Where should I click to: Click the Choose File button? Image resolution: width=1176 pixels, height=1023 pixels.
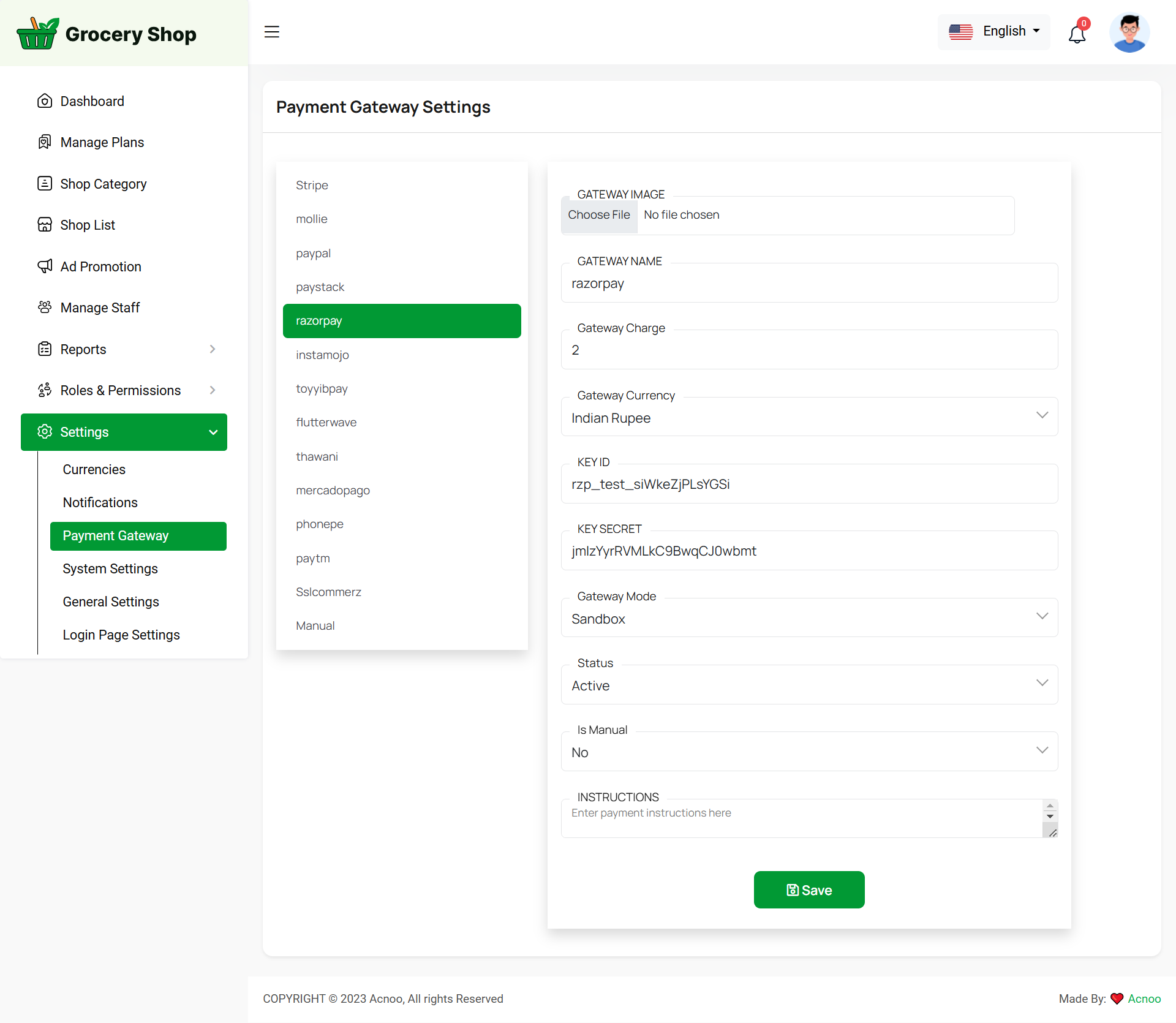point(598,215)
